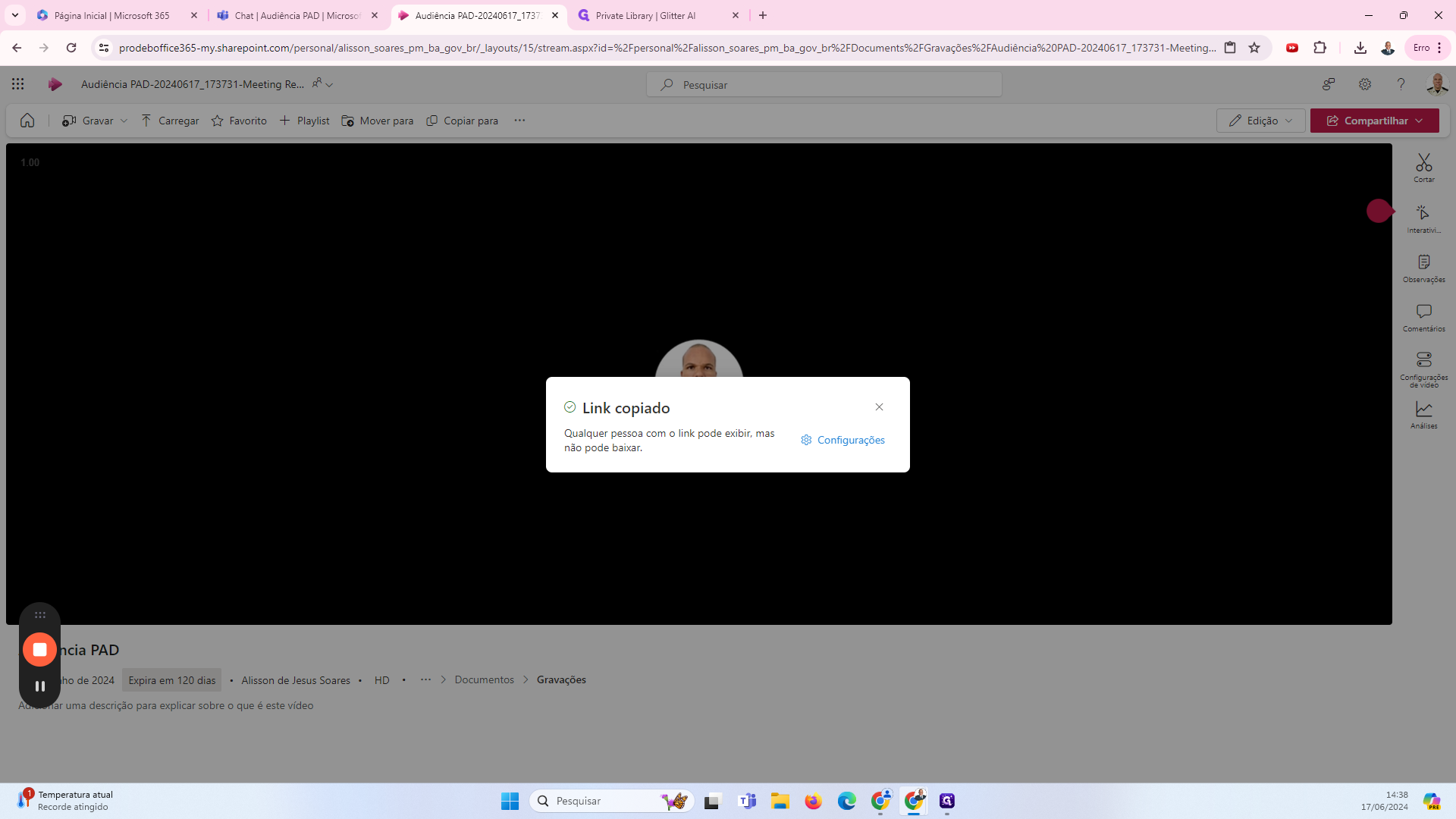This screenshot has height=819, width=1456.
Task: Click the Pesquisar search box in Stream
Action: tap(824, 84)
